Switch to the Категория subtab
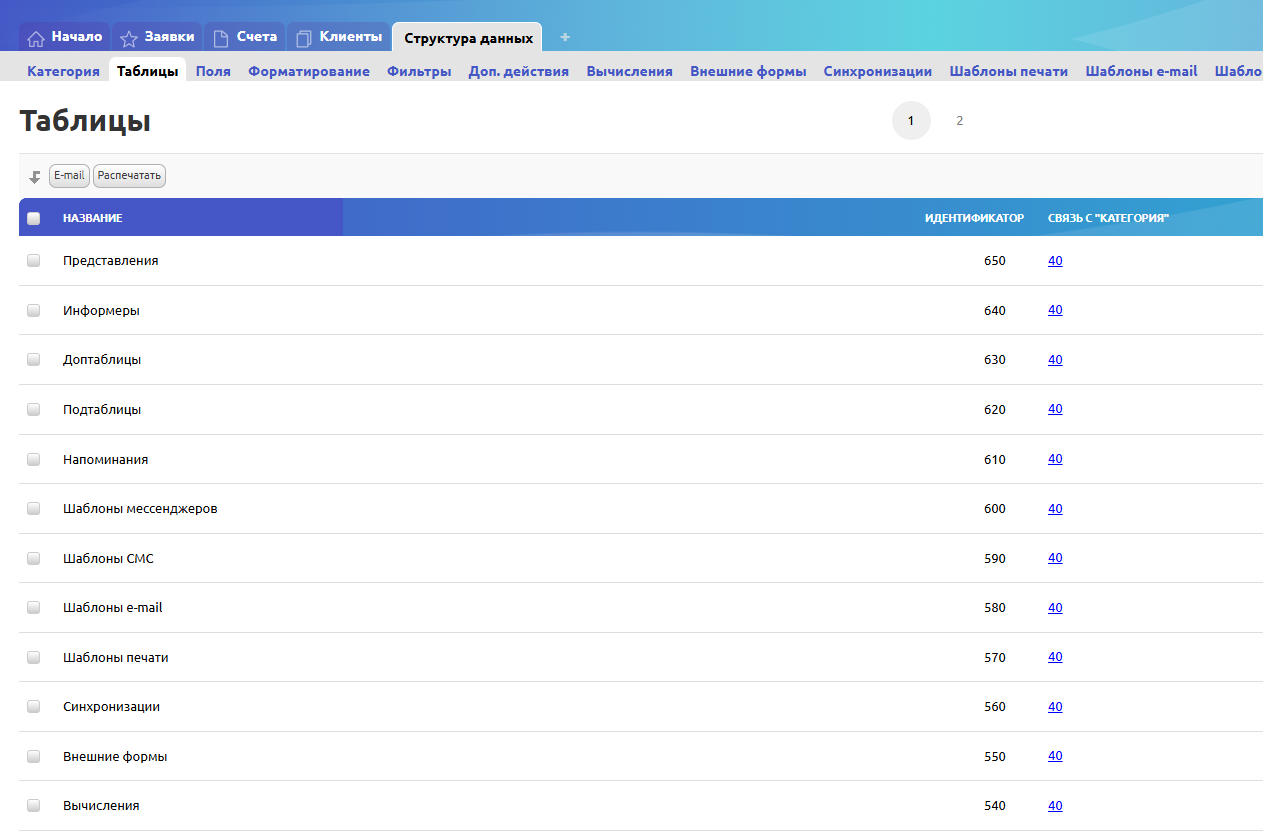Image resolution: width=1263 pixels, height=831 pixels. (x=63, y=71)
